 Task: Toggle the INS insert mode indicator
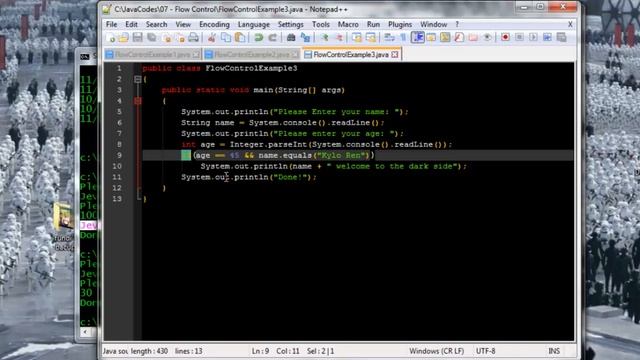coord(554,351)
